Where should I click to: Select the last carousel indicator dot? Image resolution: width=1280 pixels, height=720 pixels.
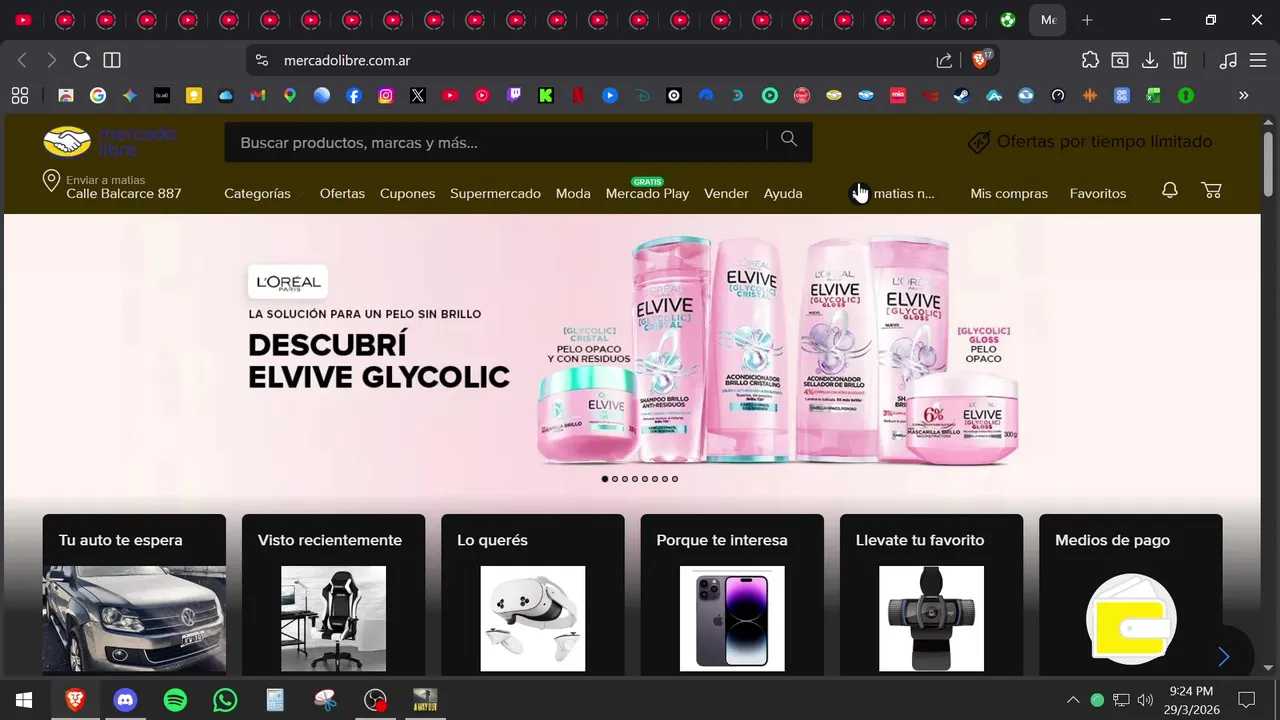tap(675, 479)
